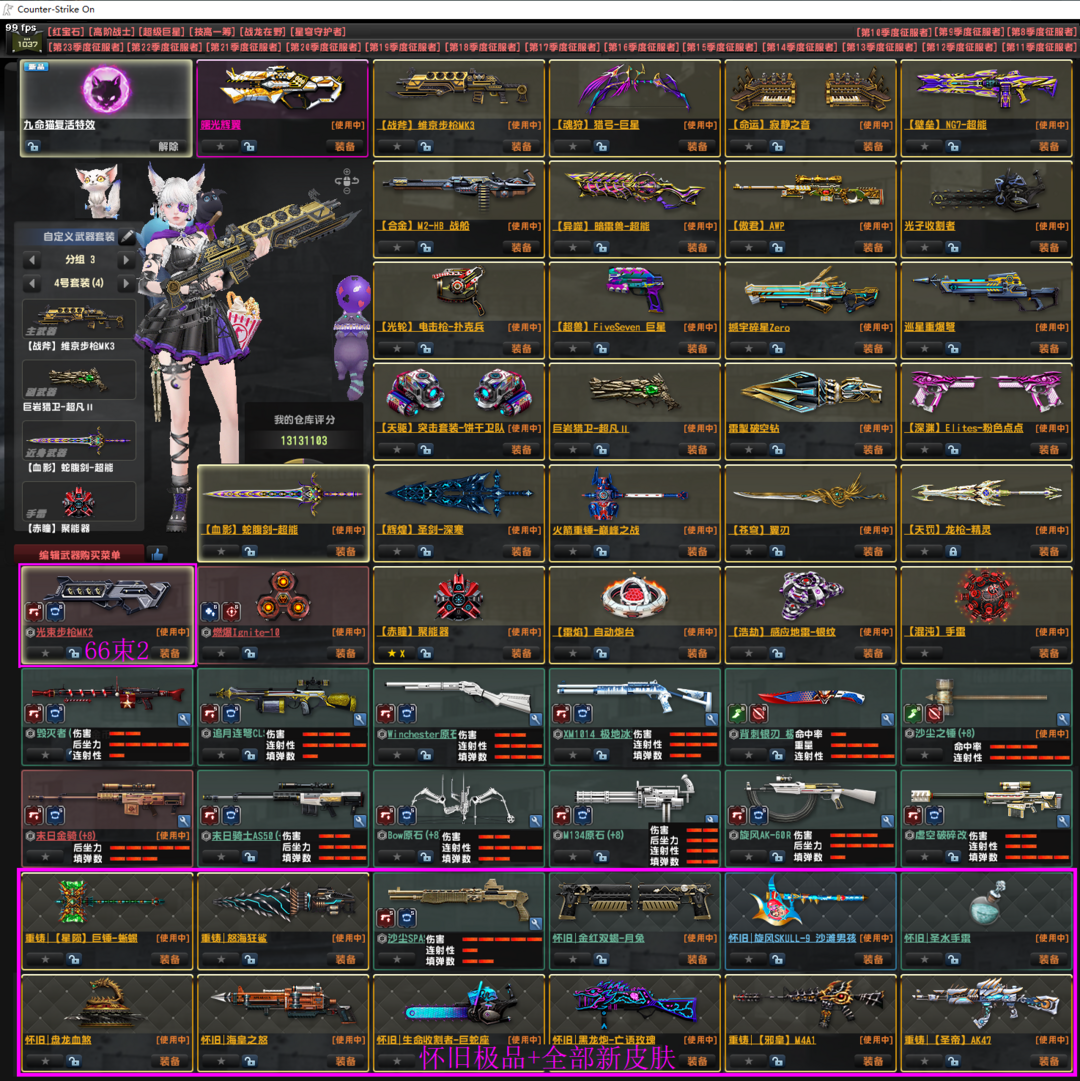Open the 编辑武器购买菜单 button
The height and width of the screenshot is (1081, 1080).
[x=80, y=555]
